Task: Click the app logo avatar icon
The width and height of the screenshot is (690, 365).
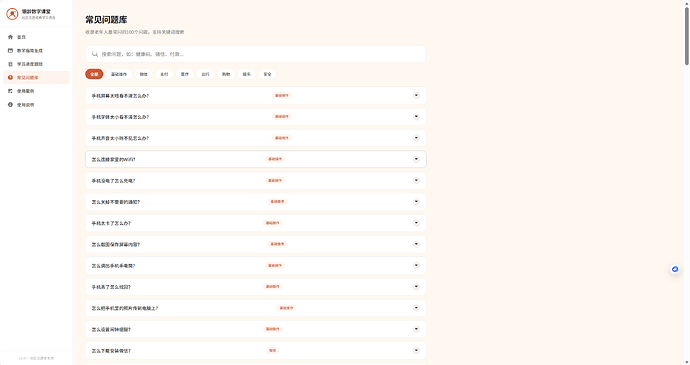Action: (12, 14)
